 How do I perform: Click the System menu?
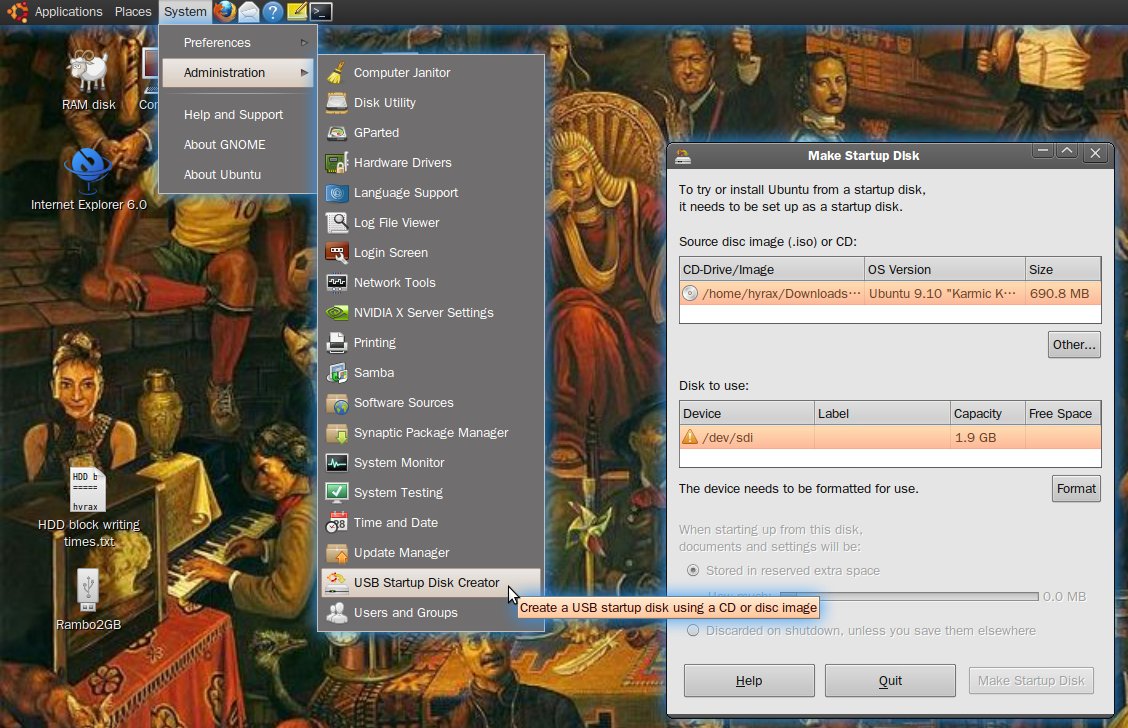click(185, 12)
